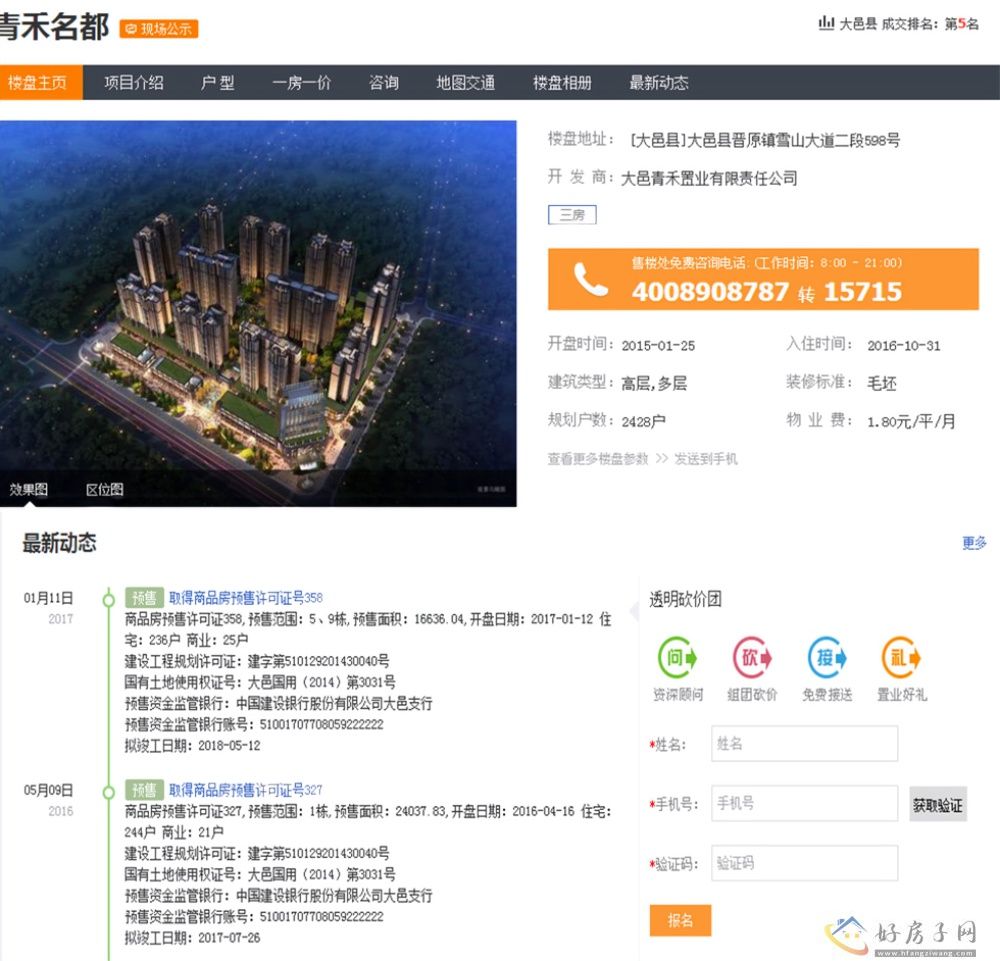Viewport: 1000px width, 961px height.
Task: Focus the 手机号 input field
Action: pos(804,803)
